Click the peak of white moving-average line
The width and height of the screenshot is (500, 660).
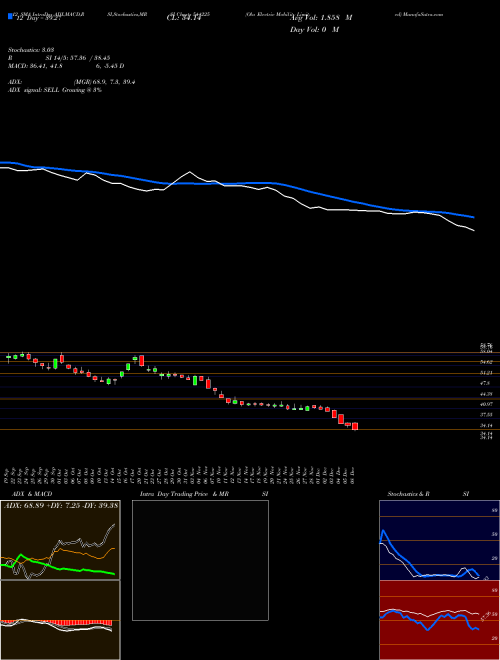click(x=190, y=172)
